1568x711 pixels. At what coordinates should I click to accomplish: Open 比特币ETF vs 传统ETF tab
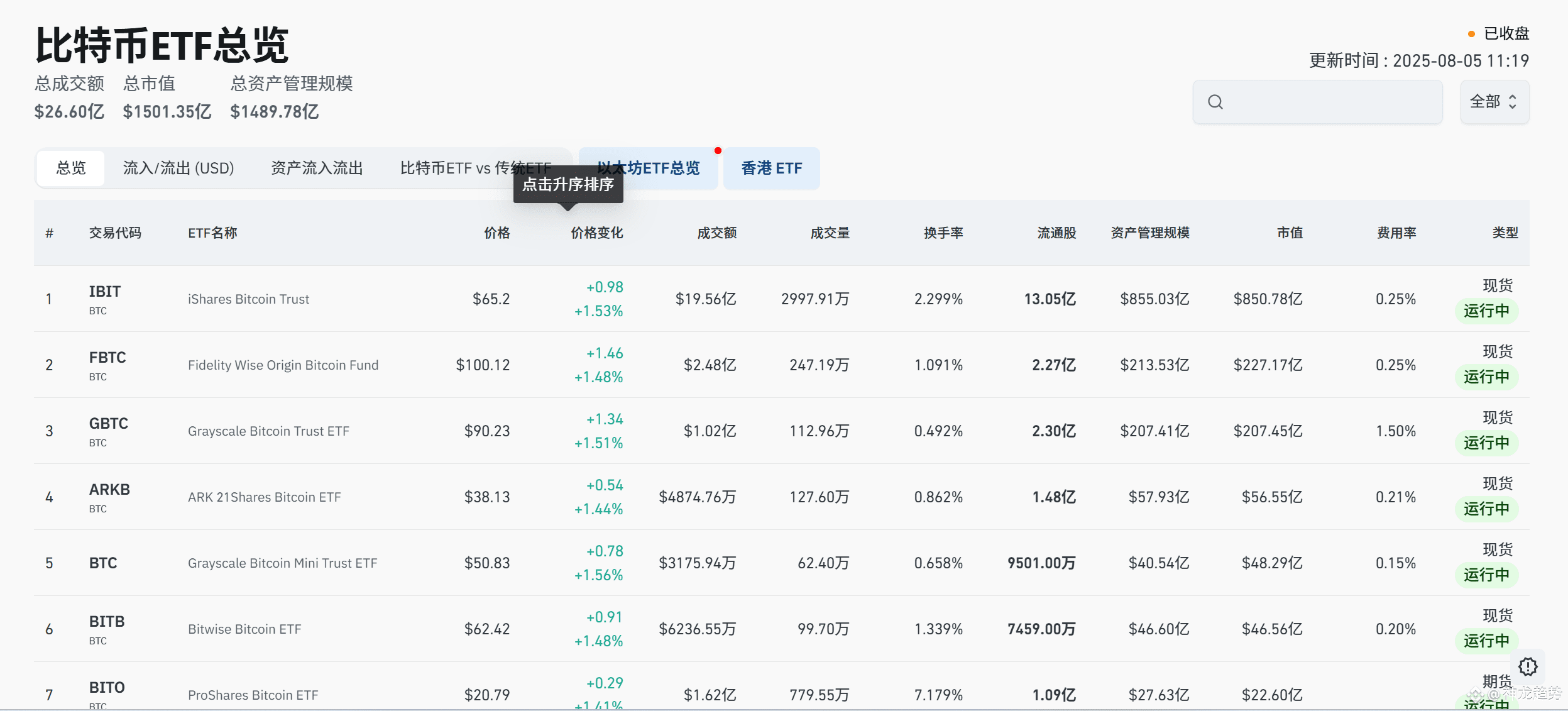475,168
